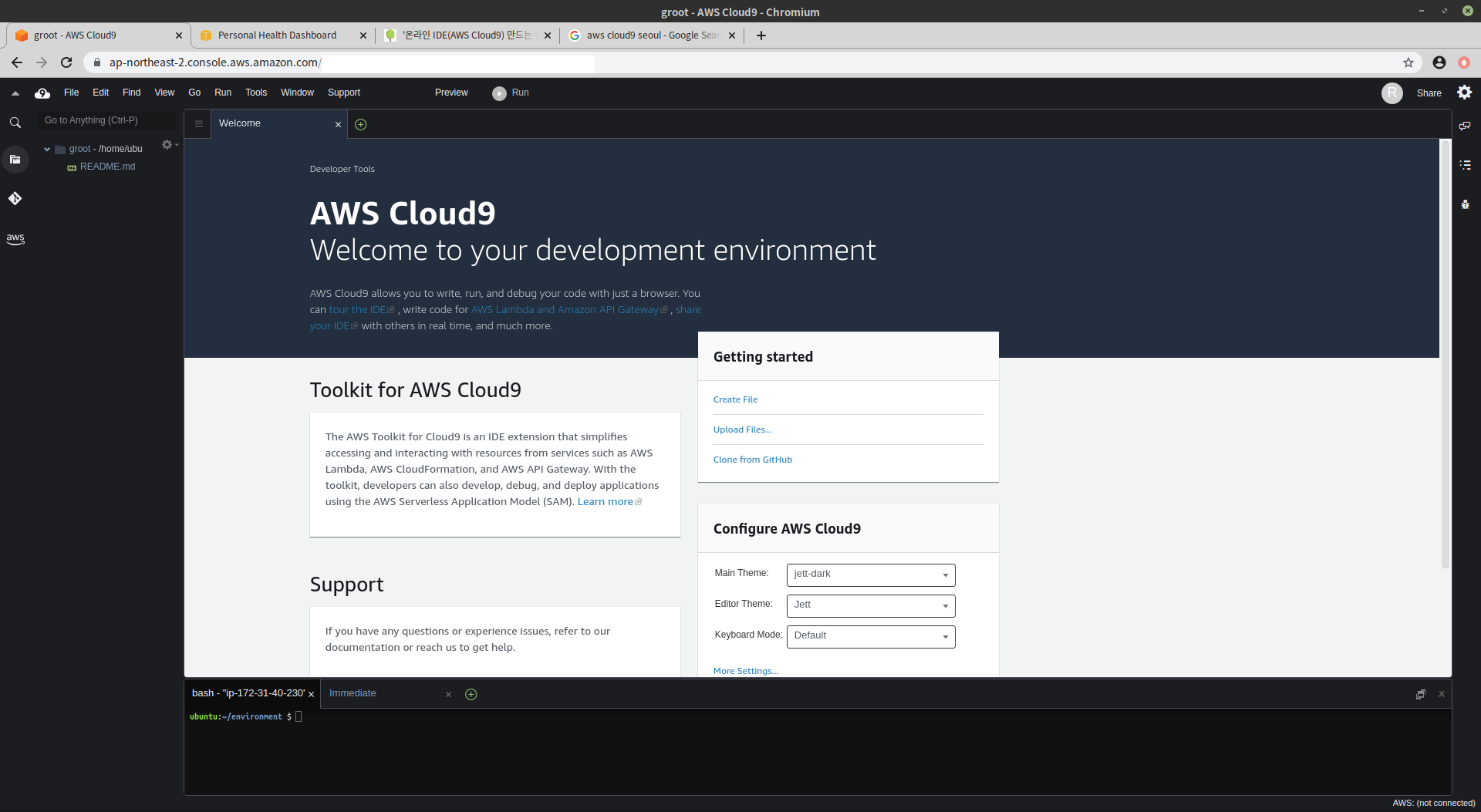Screen dimensions: 1481x812
Task: Switch to the Immediate tab
Action: tap(353, 694)
